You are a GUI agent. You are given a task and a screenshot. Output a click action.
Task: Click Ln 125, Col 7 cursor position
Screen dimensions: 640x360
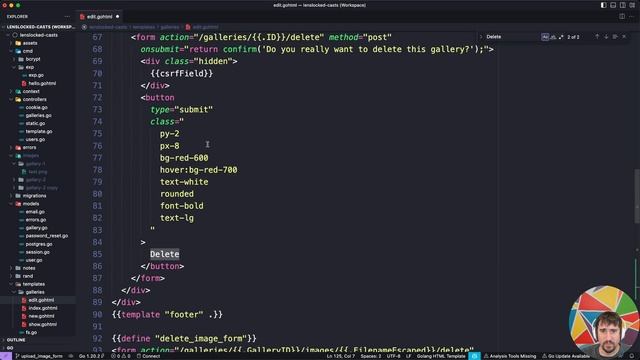(x=340, y=356)
